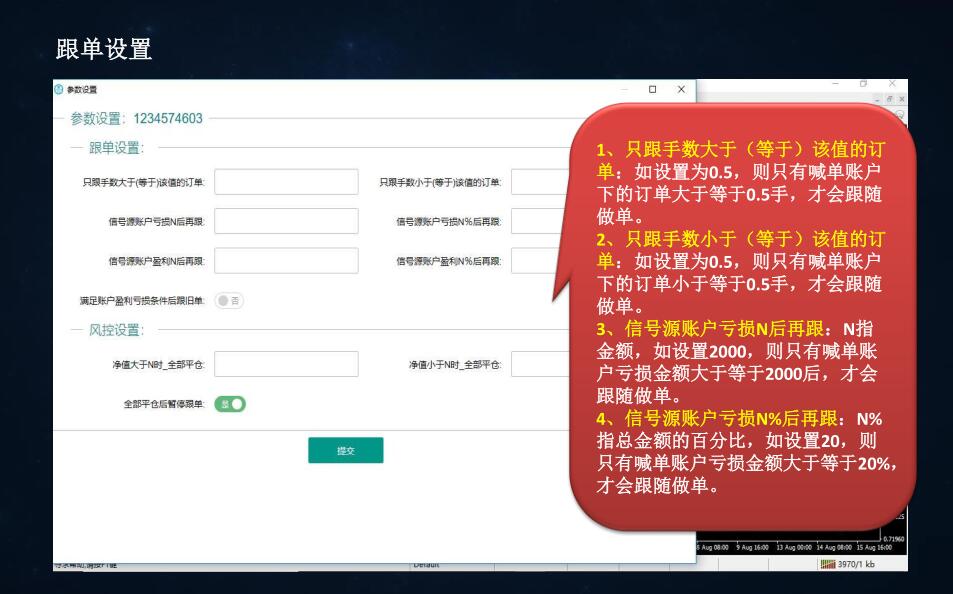Screen dimensions: 953x594
Task: Click the 参数设置 dialog title bar icon
Action: pos(61,90)
